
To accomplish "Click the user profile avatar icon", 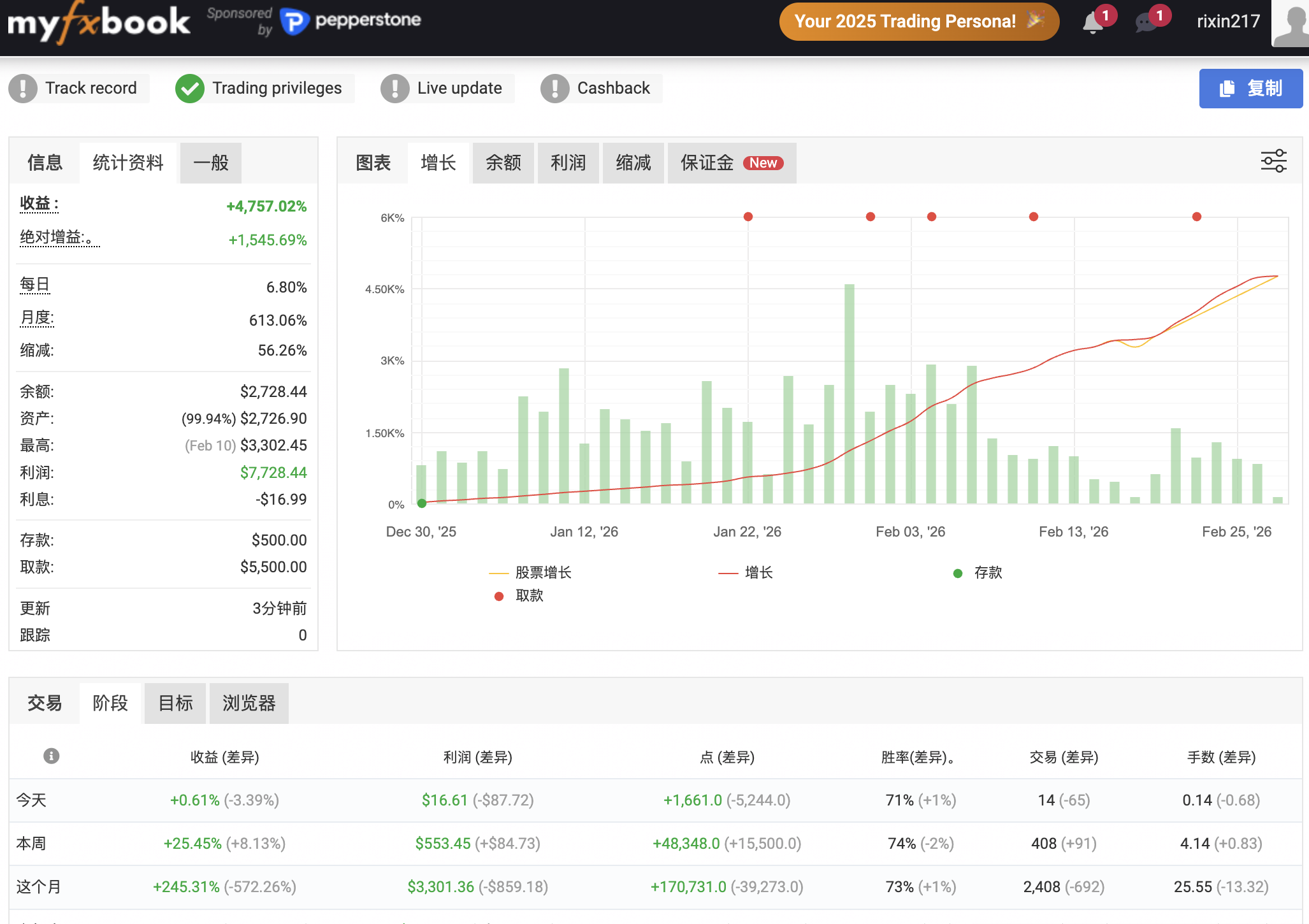I will pos(1291,24).
